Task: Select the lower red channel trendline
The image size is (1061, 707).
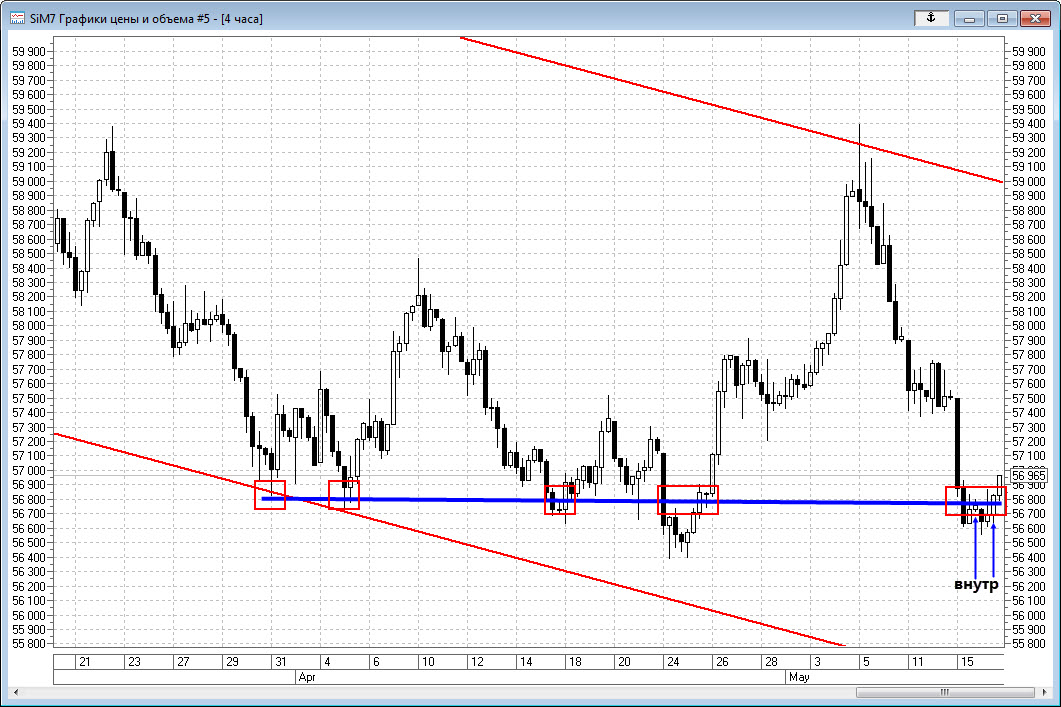Action: click(x=500, y=554)
